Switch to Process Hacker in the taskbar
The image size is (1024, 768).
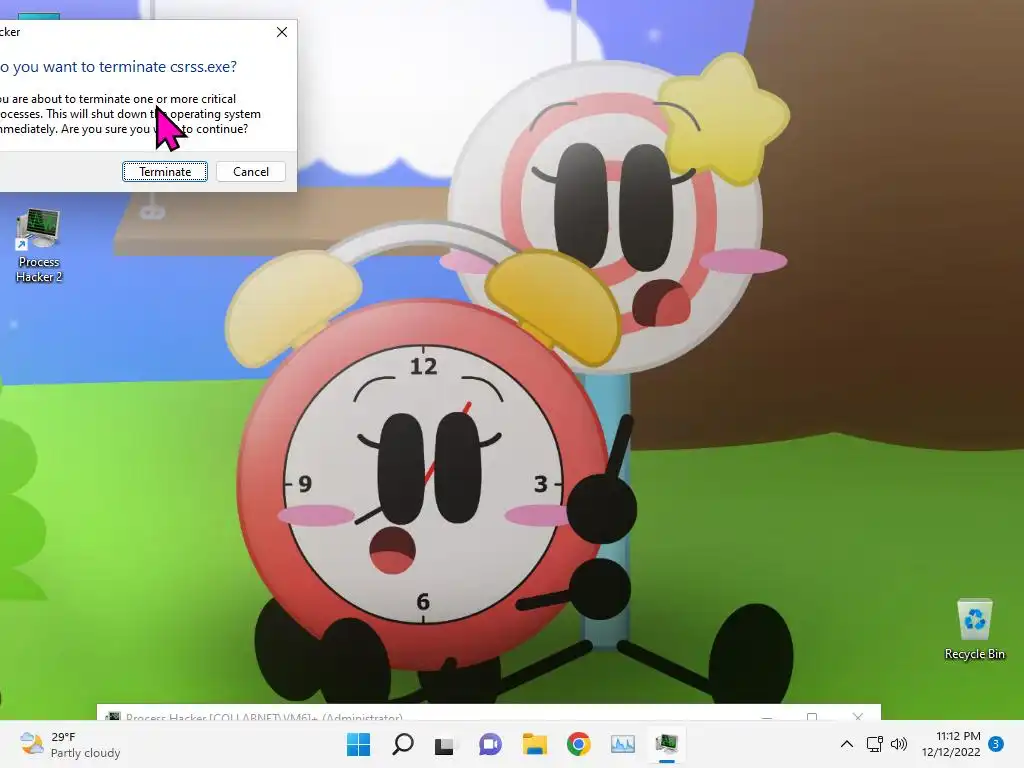[x=667, y=744]
